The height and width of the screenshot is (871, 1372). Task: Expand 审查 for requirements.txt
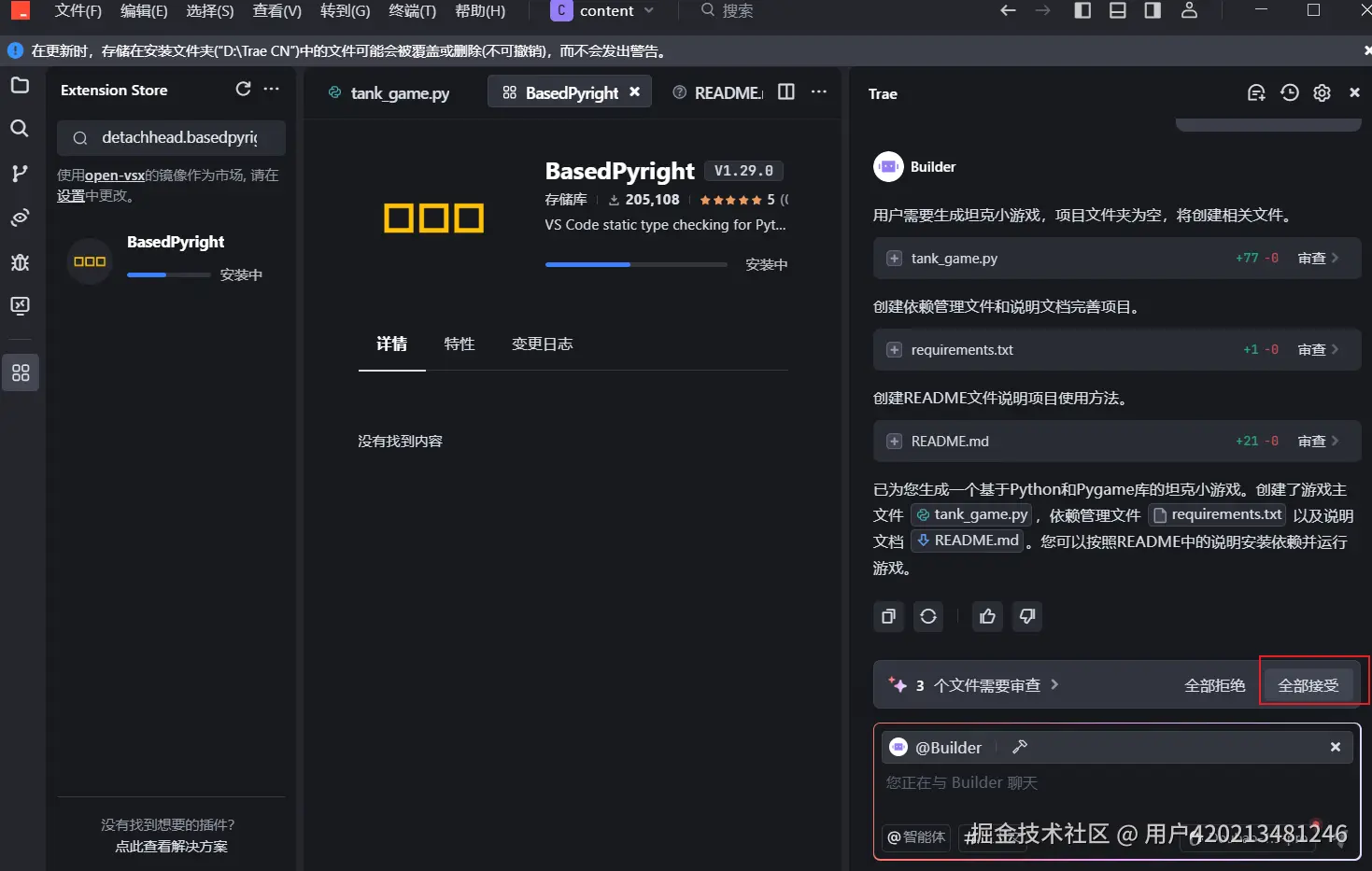[1318, 349]
